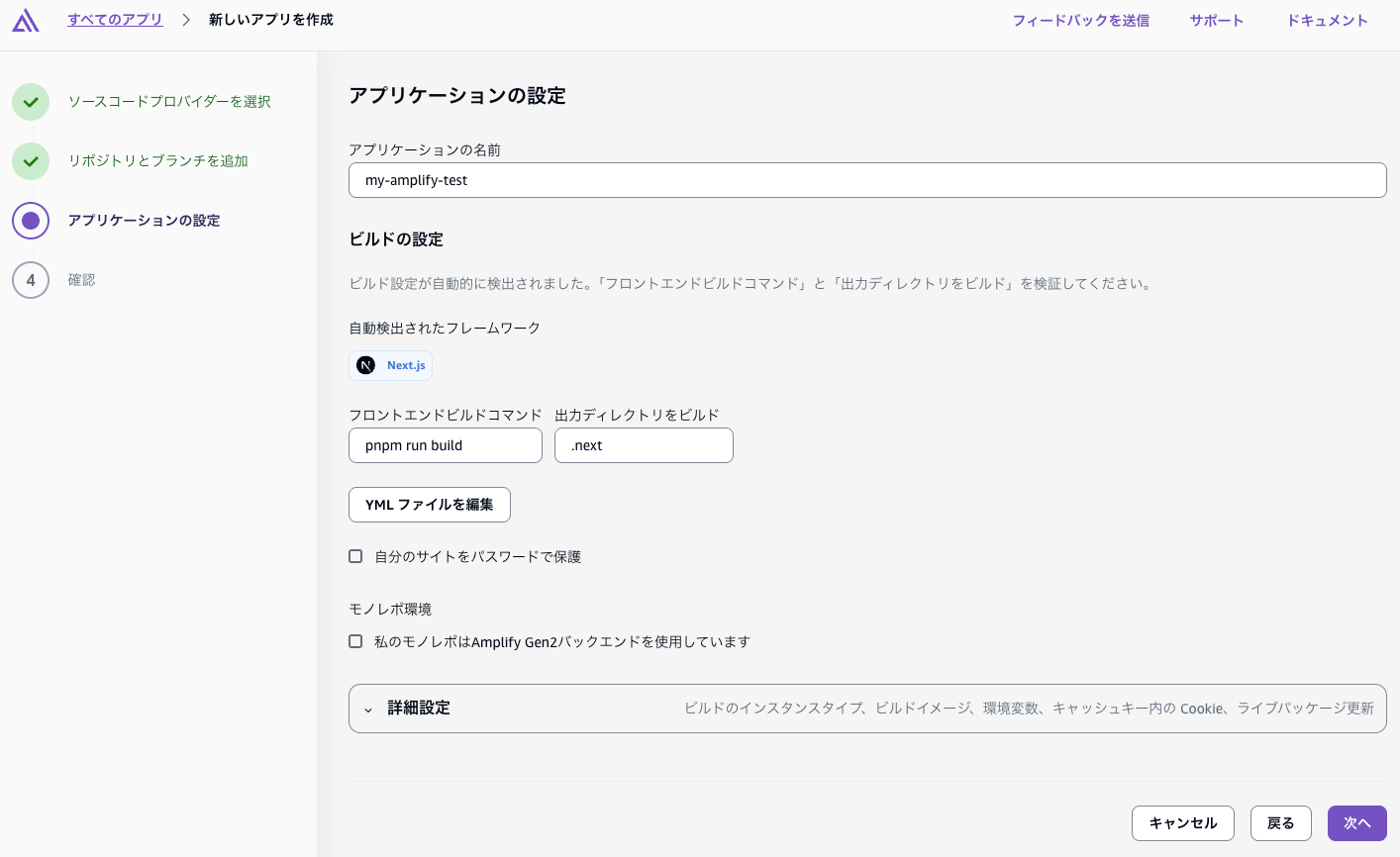Click the breadcrumb chevron after すべてのアプリ

184,20
